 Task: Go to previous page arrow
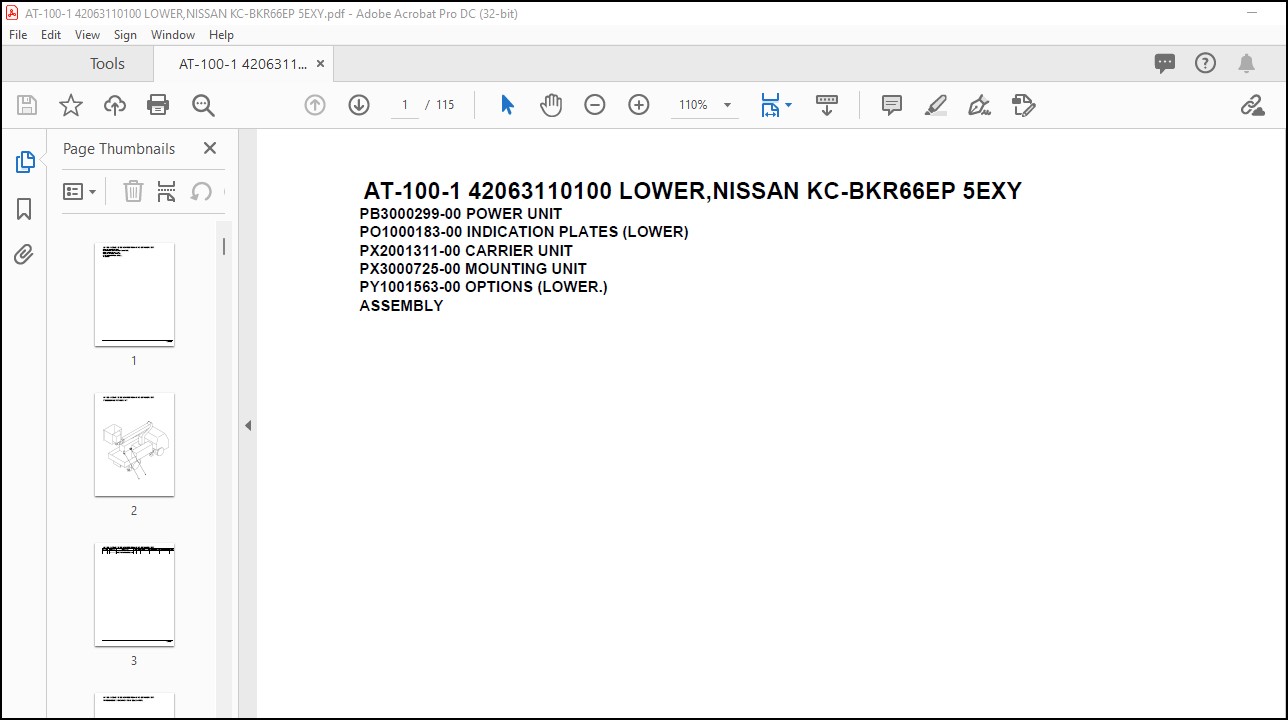(x=315, y=105)
